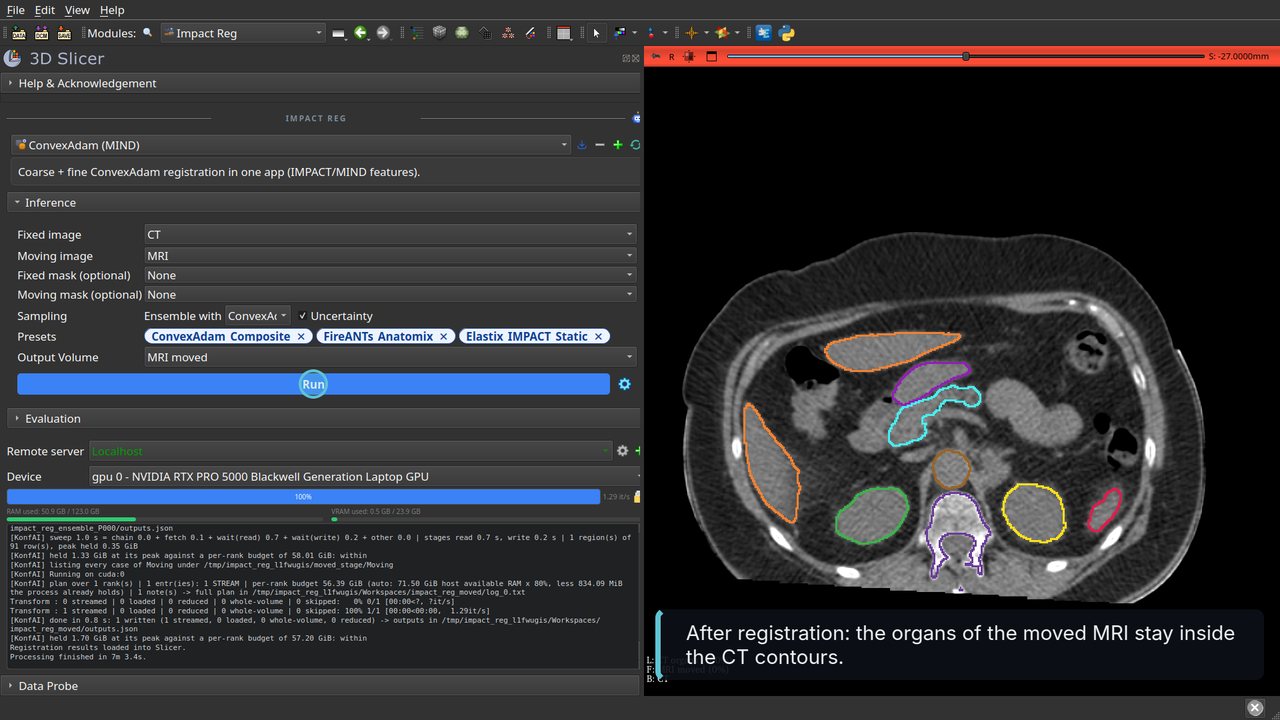
Task: Expand the Evaluation section
Action: pos(322,418)
